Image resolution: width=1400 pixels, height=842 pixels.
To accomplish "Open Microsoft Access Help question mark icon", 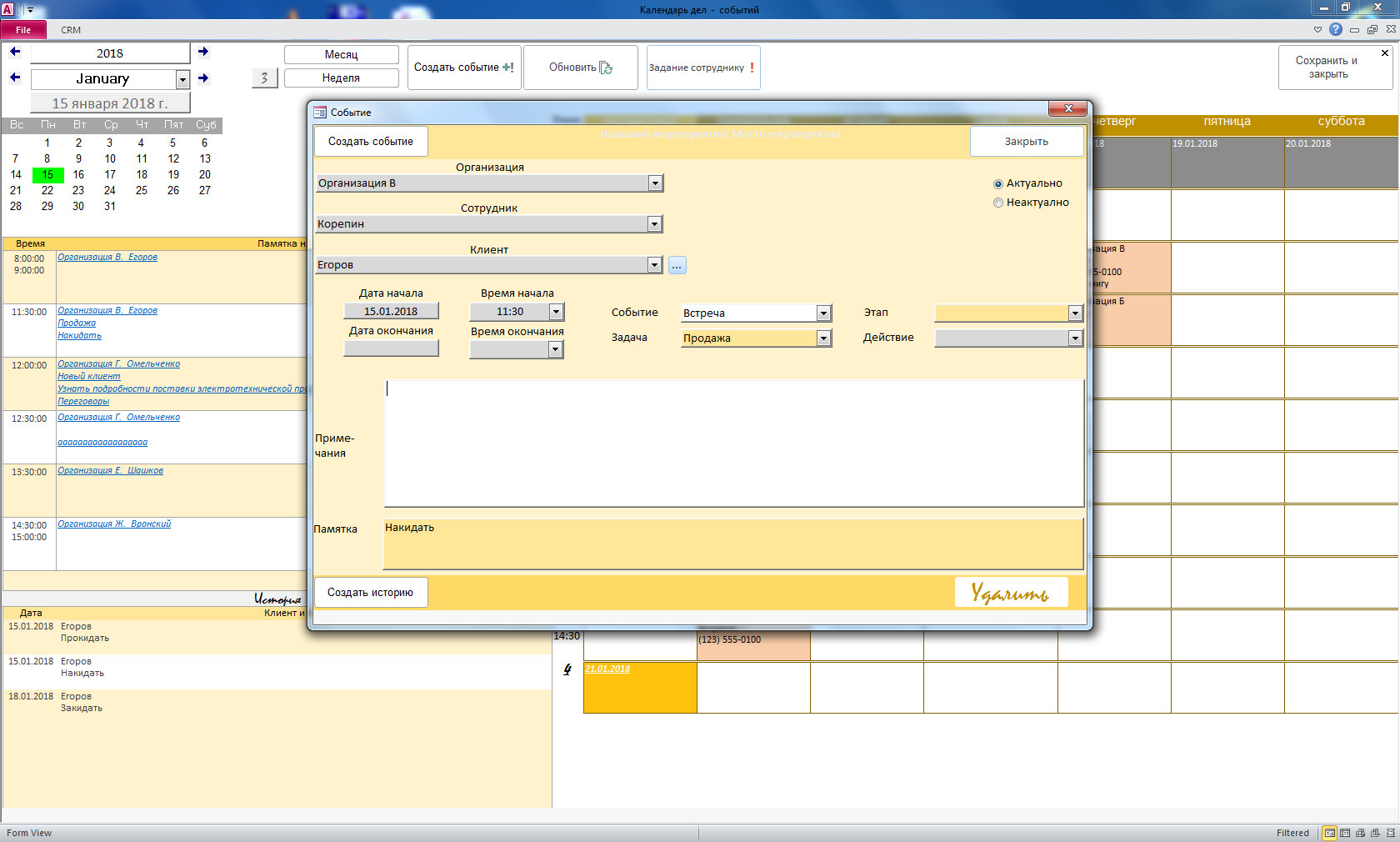I will click(x=1336, y=29).
